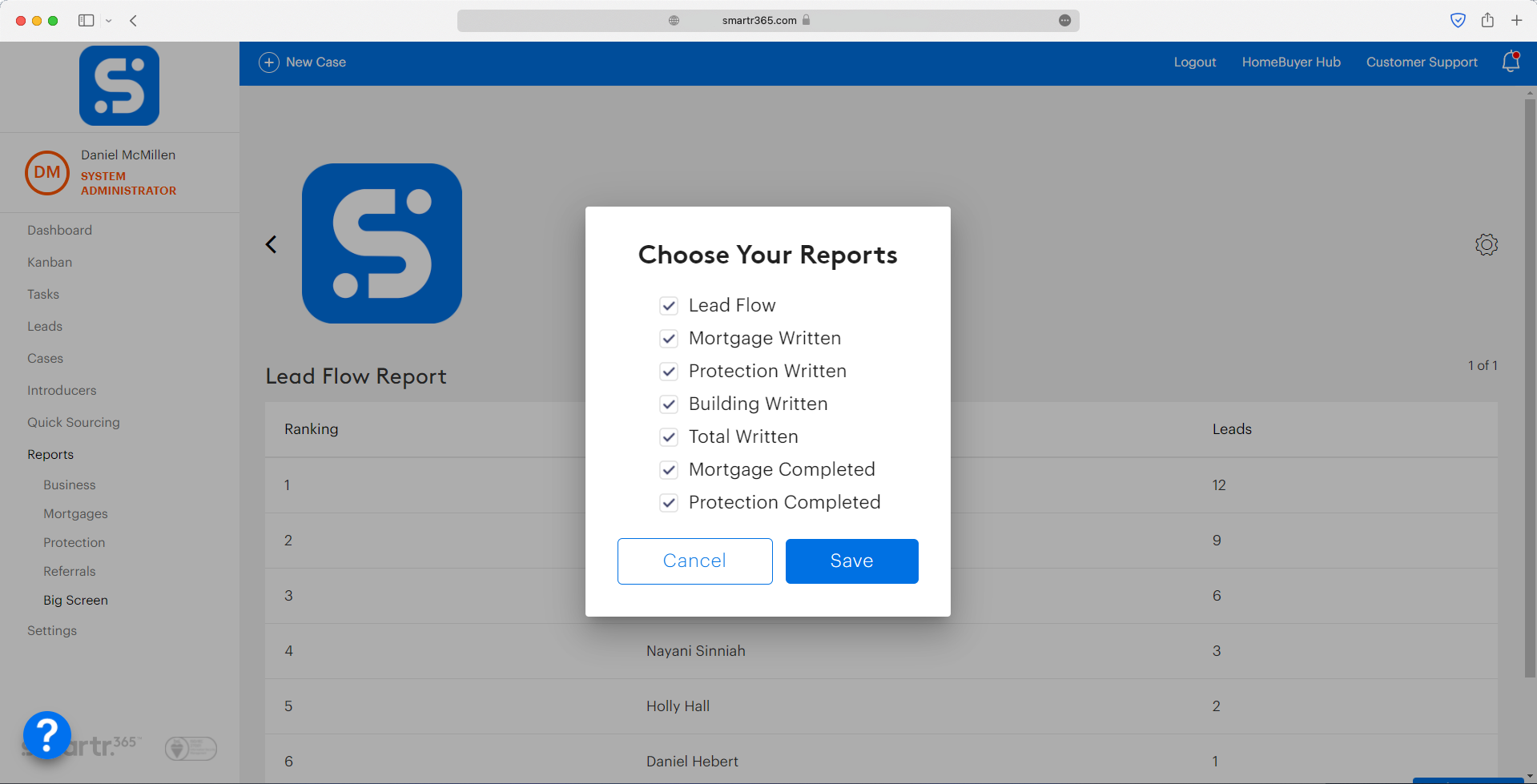Click the Lead Flow Report heading
Screen dimensions: 1537x784
tap(356, 376)
